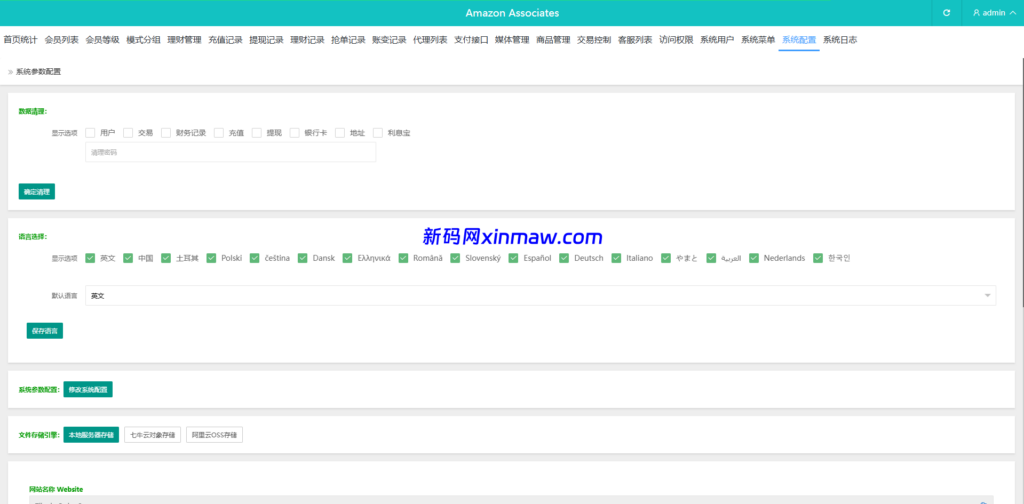Tick the 利息宝 cleanup checkbox
The image size is (1024, 504).
coord(377,133)
